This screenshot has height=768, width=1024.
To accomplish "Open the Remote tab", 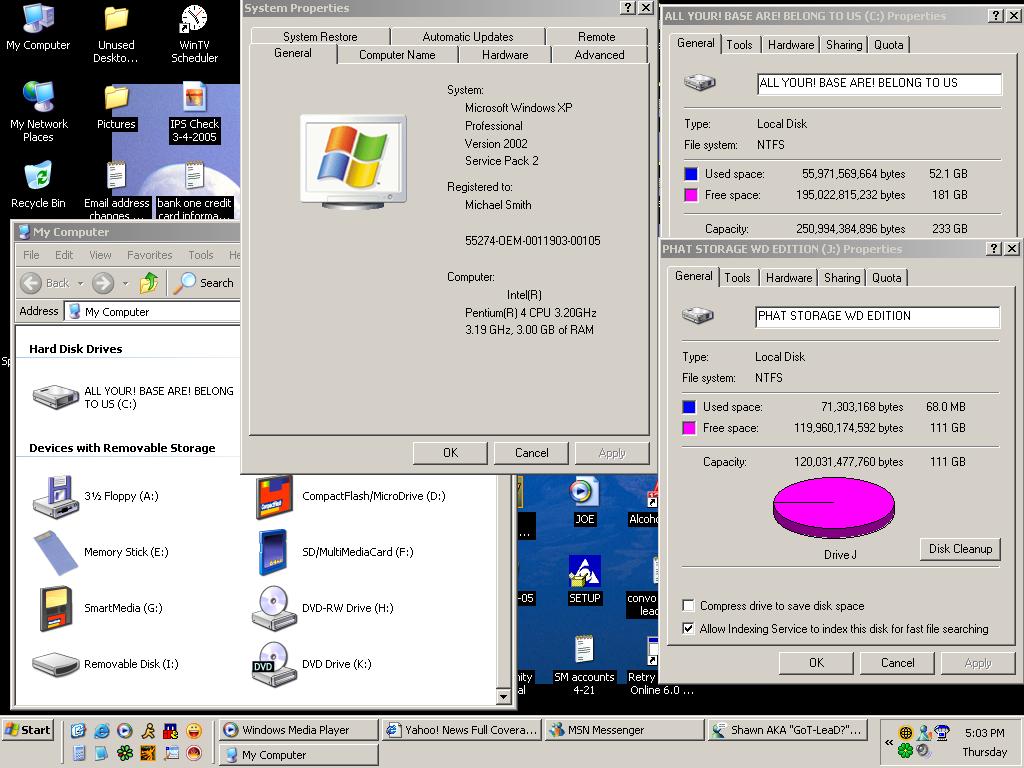I will pos(596,37).
